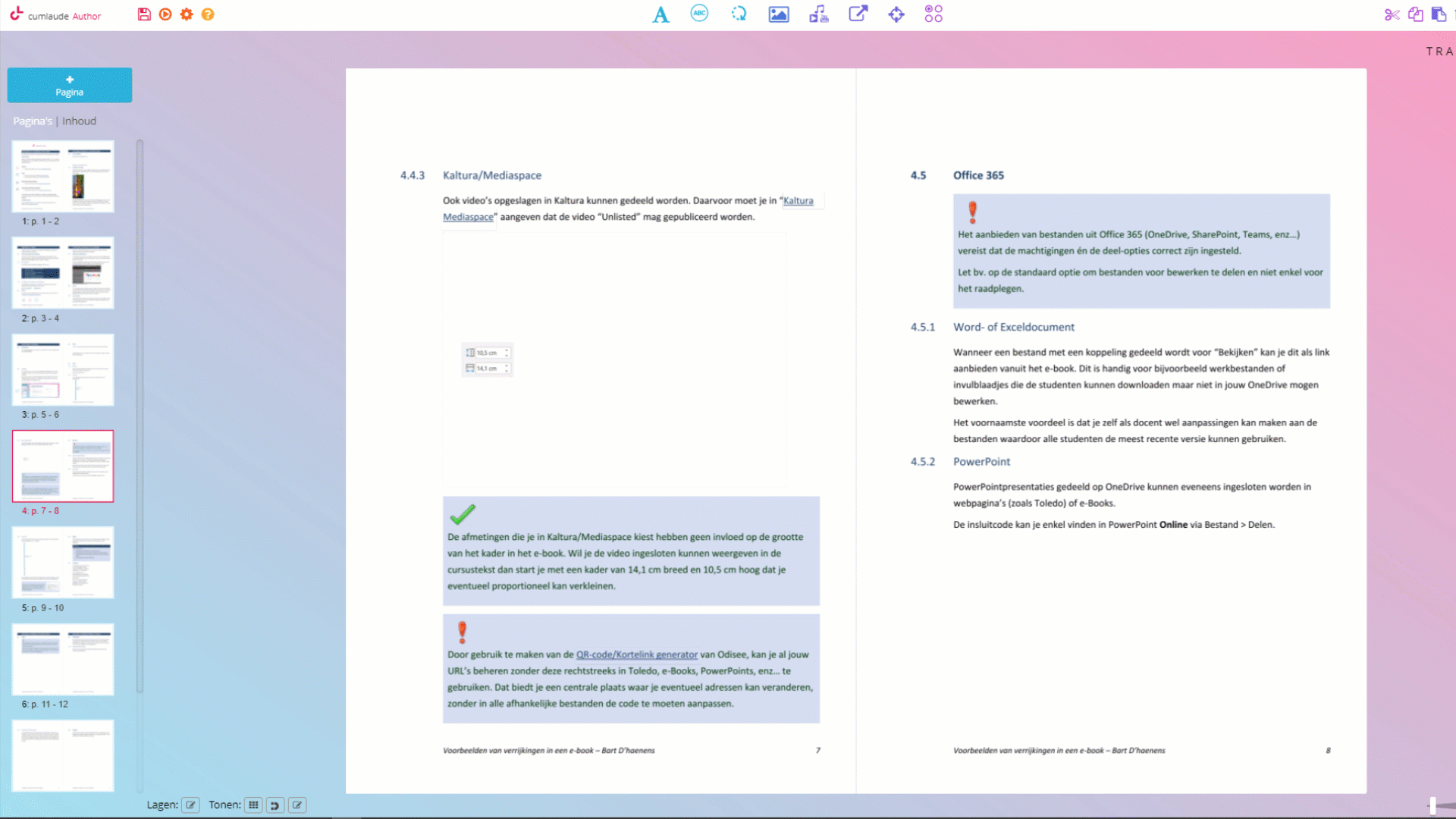Screen dimensions: 1456x819
Task: Select thumbnail for pages 5 - 6
Action: tap(63, 369)
